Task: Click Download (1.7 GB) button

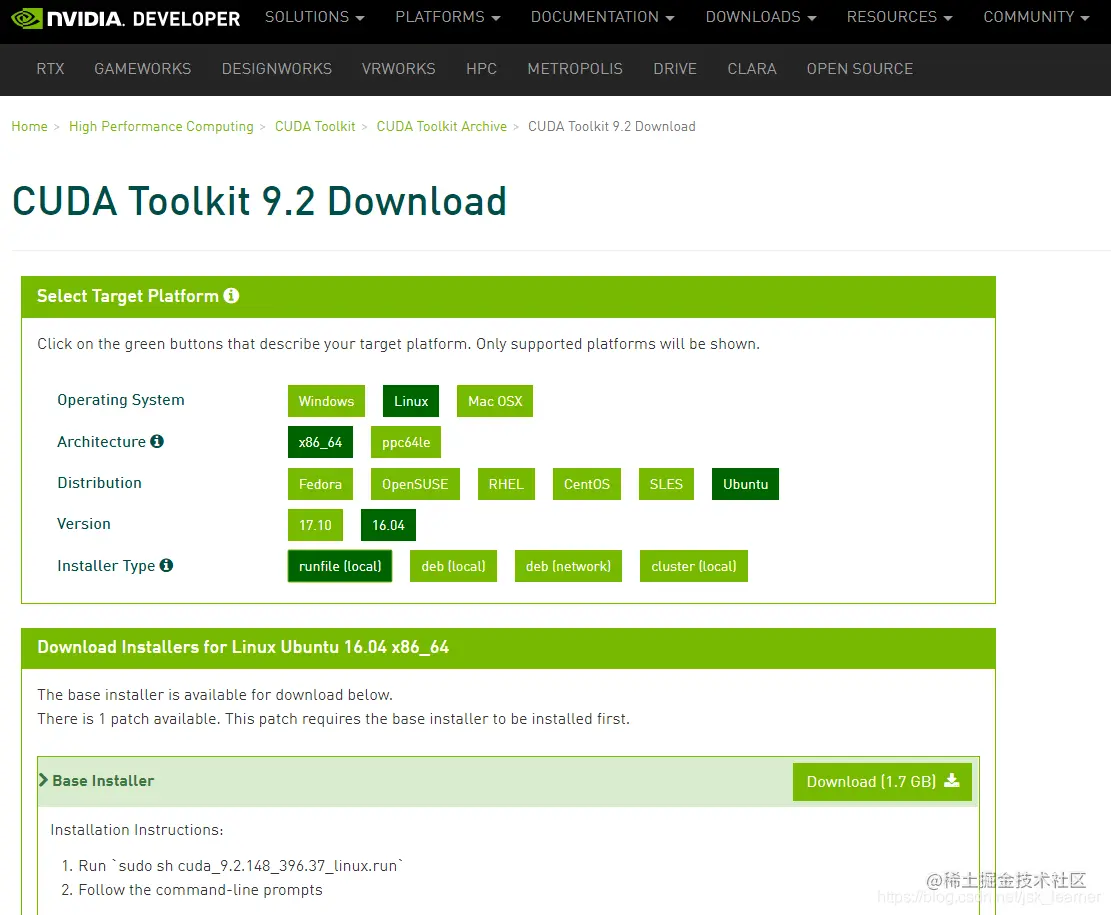Action: tap(882, 782)
